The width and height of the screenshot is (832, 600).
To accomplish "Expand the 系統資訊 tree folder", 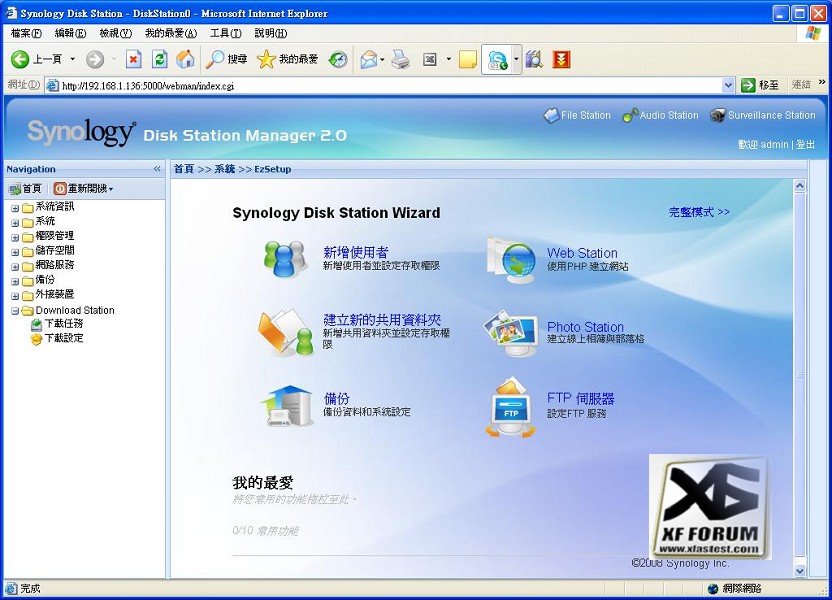I will click(15, 208).
